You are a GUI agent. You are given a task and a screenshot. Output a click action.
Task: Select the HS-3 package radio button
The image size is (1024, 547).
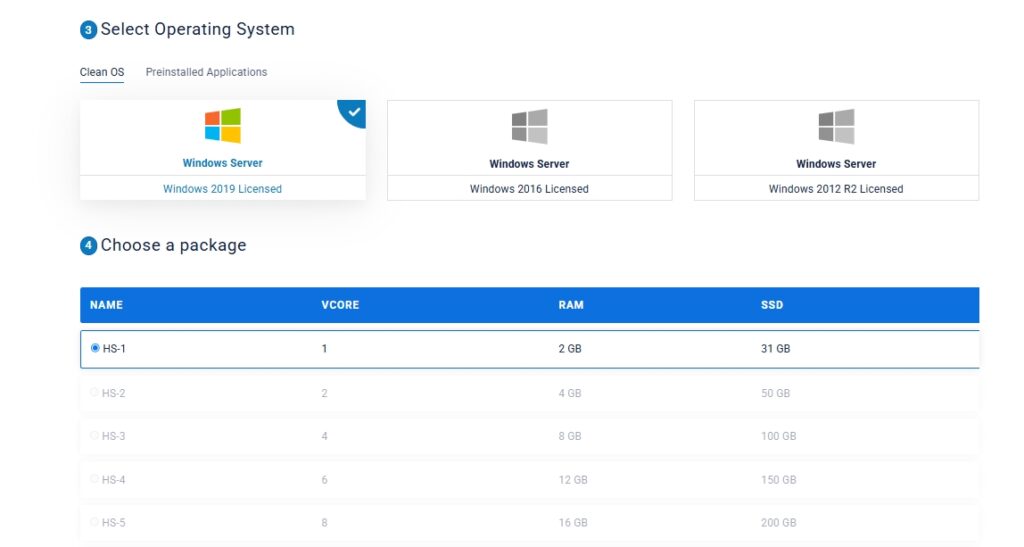(95, 436)
